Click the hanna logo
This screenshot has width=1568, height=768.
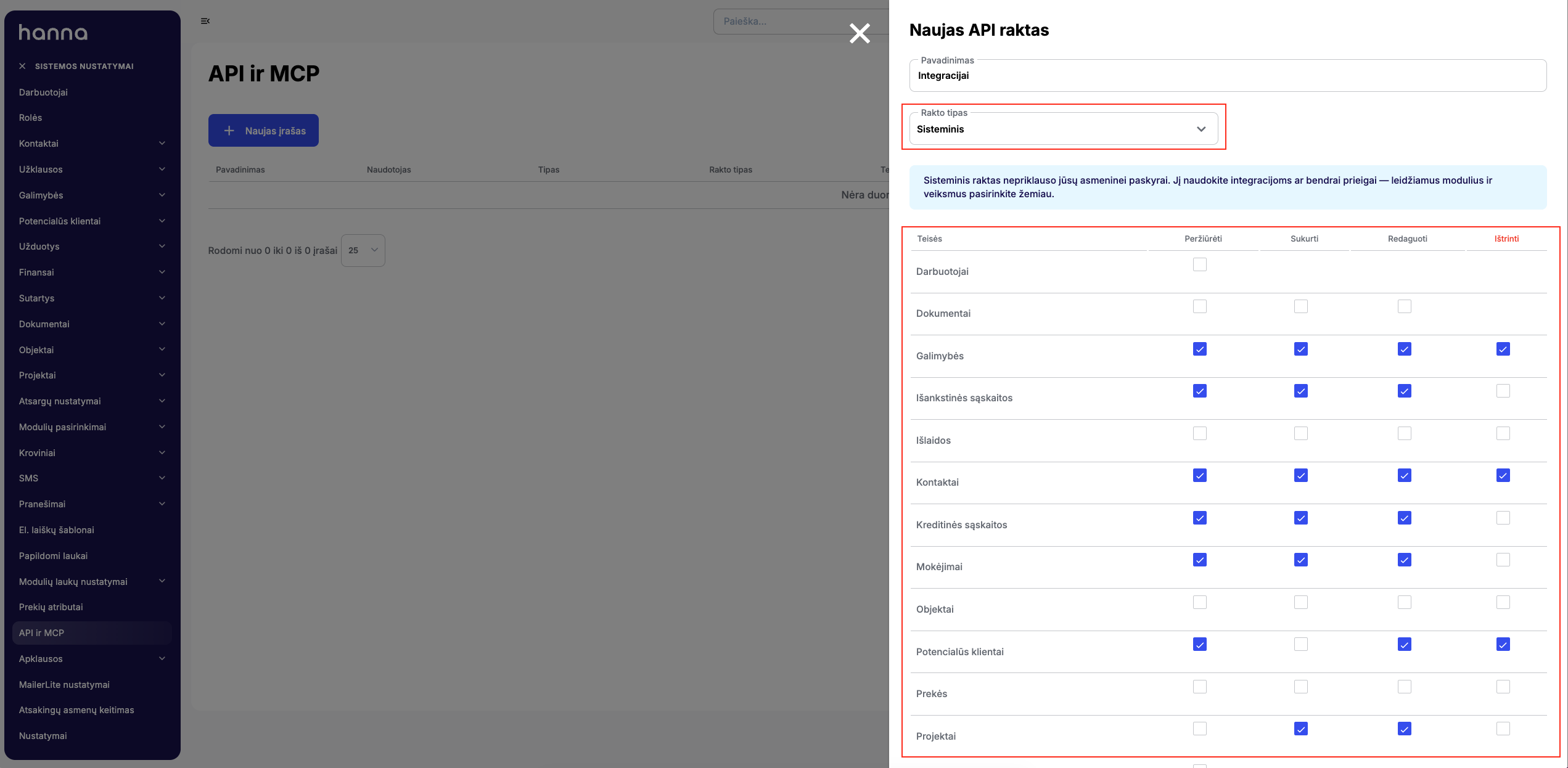[x=53, y=33]
